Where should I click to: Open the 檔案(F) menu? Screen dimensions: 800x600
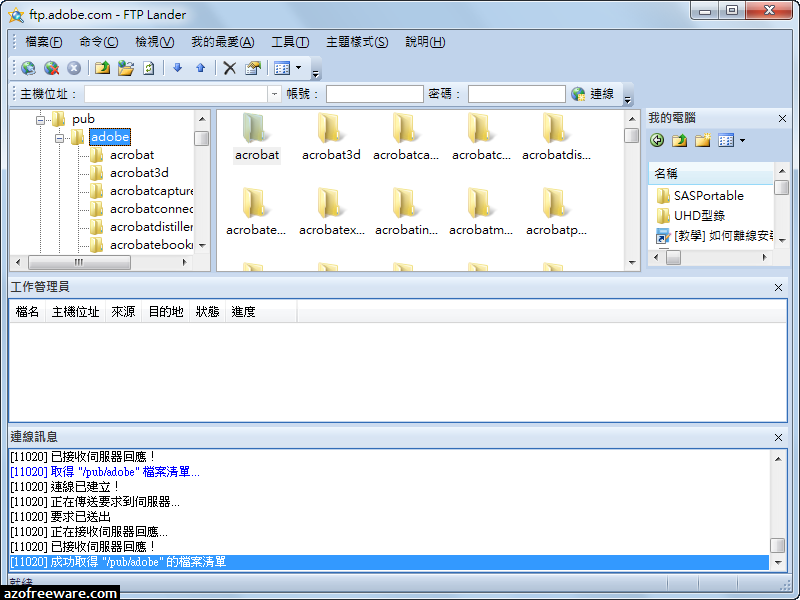(x=44, y=42)
